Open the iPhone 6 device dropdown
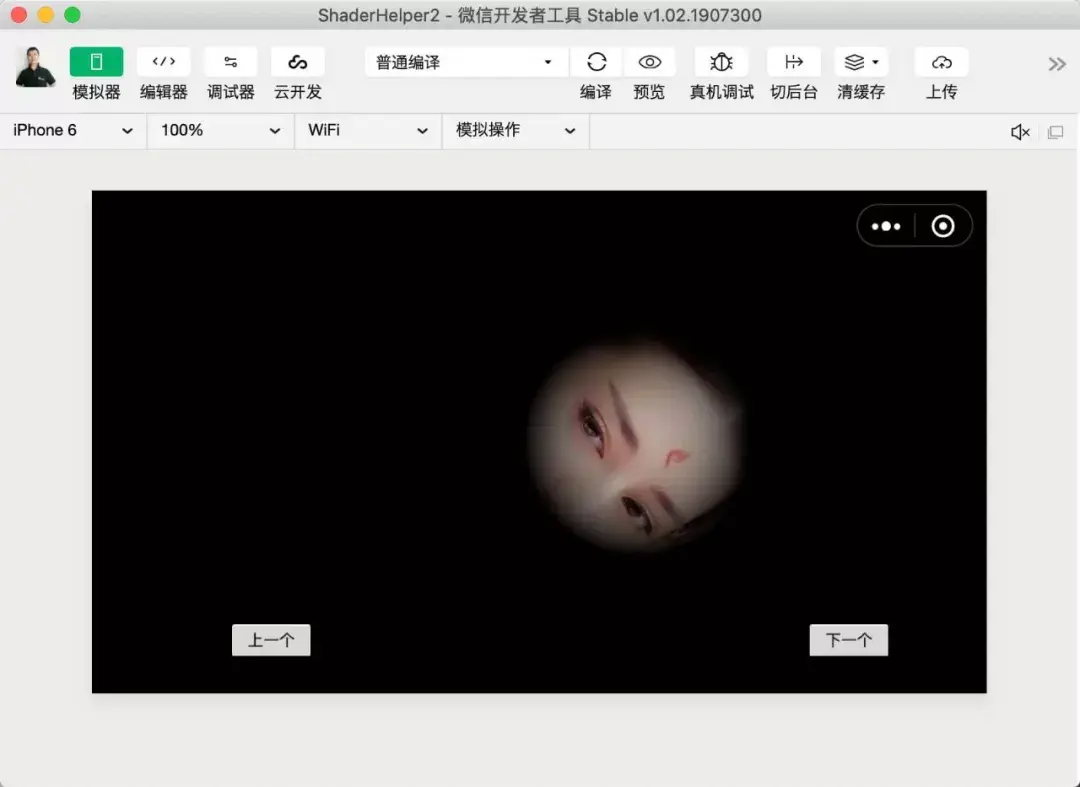This screenshot has height=787, width=1080. click(x=70, y=131)
